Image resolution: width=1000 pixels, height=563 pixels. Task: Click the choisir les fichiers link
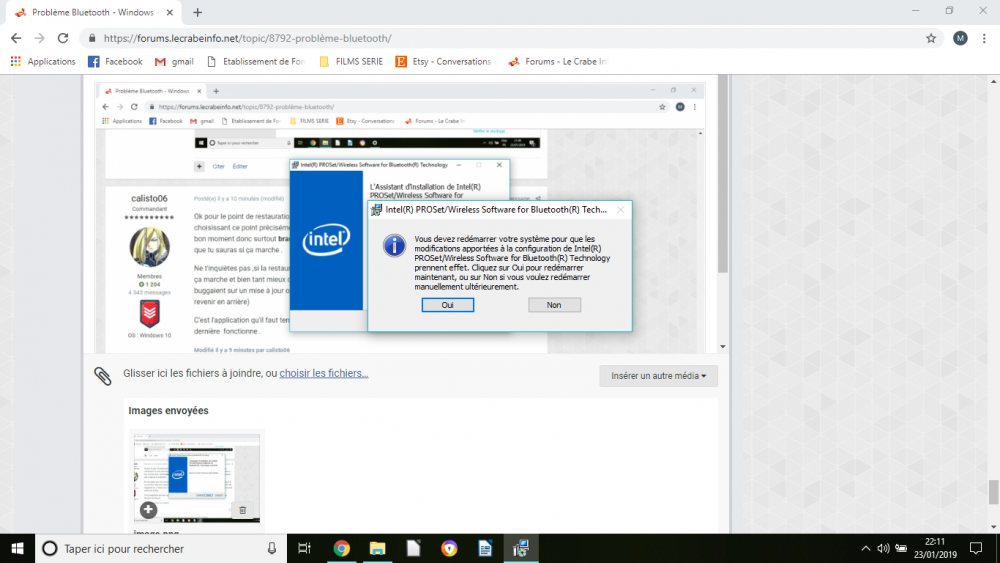[x=323, y=374]
